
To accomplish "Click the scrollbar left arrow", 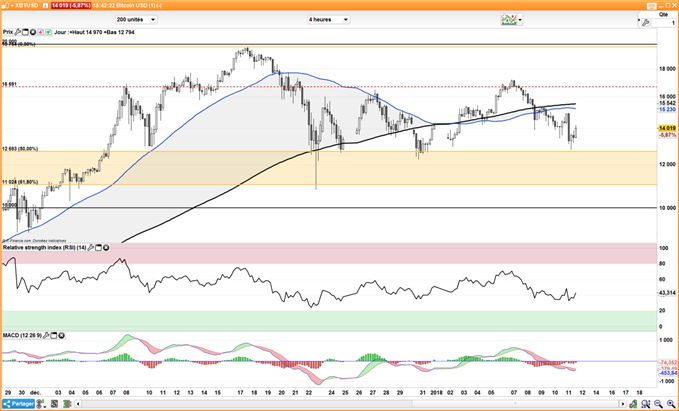I will (x=78, y=404).
